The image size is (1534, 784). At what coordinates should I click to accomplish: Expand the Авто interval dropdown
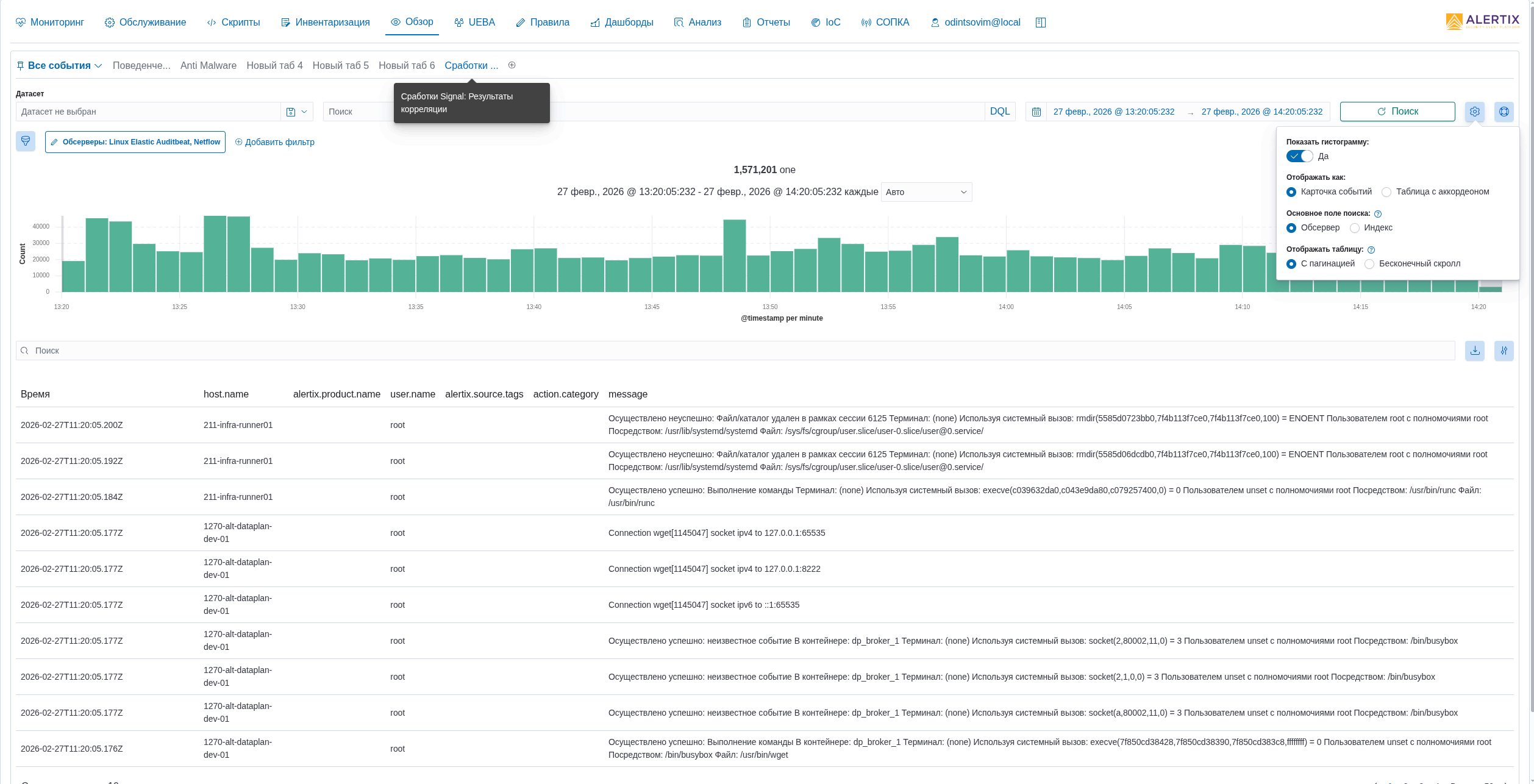coord(926,192)
